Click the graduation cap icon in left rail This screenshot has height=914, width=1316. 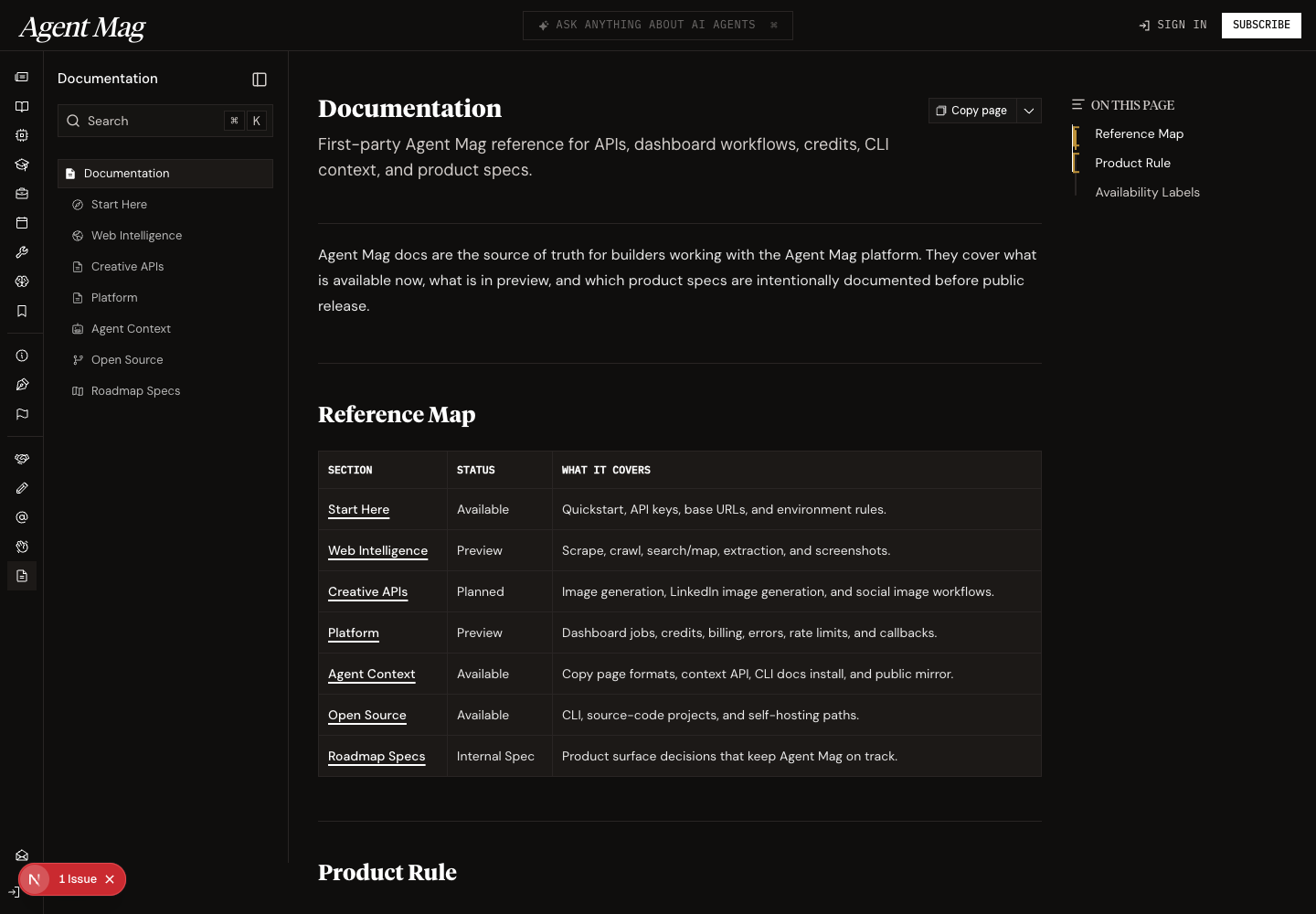(22, 165)
